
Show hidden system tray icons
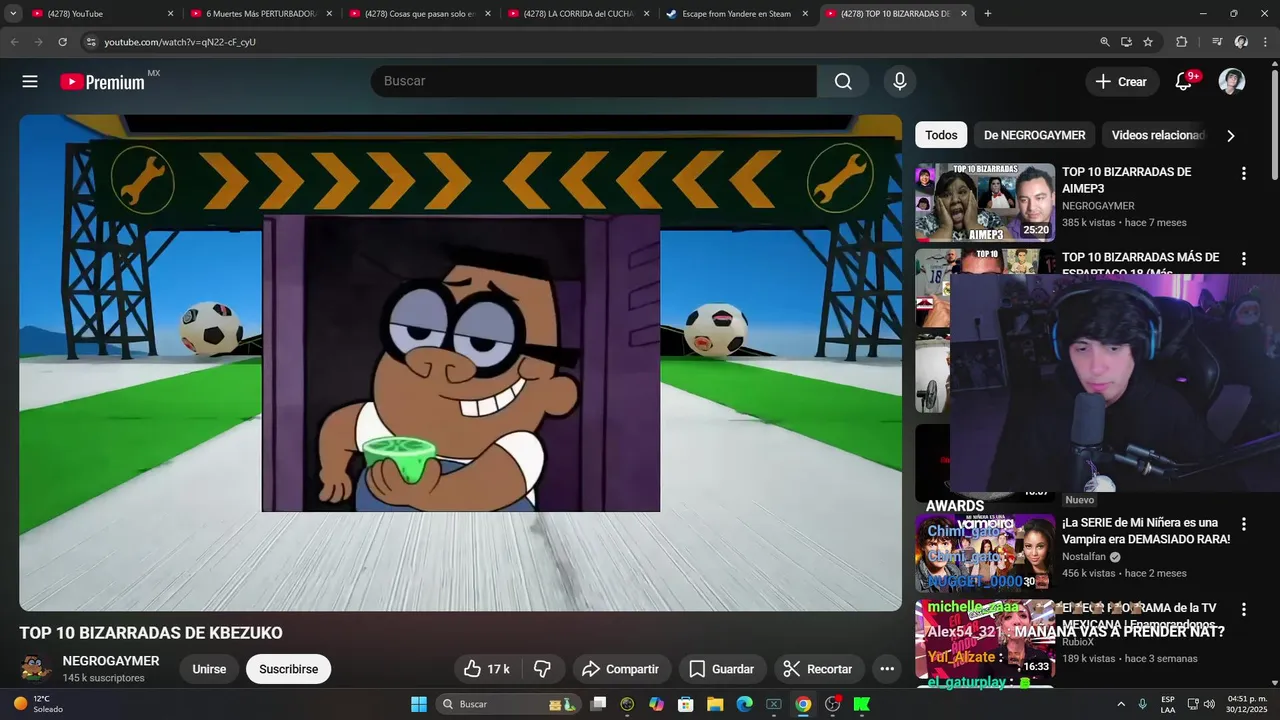point(1120,704)
